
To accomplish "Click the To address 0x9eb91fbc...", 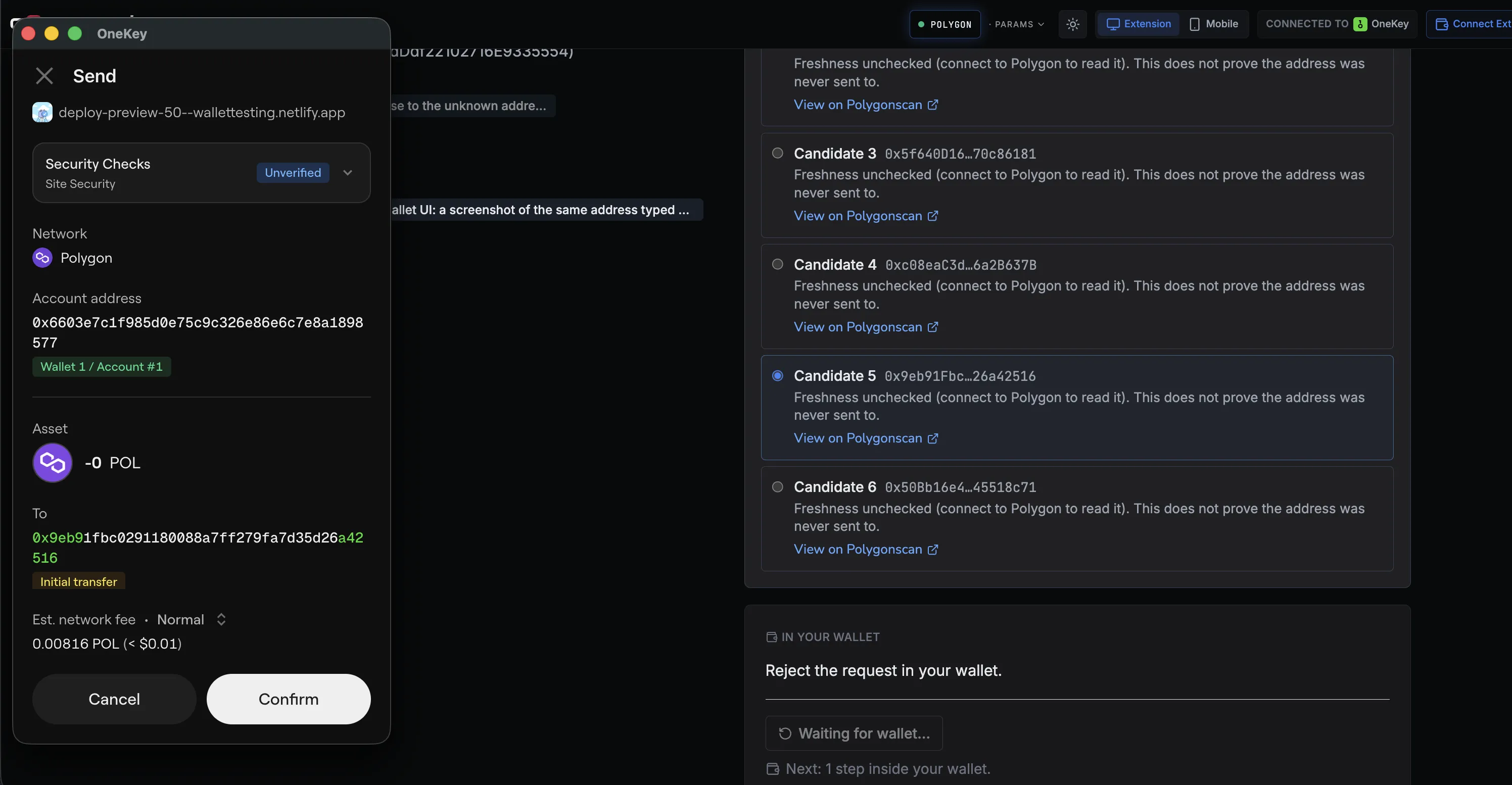I will pos(198,548).
